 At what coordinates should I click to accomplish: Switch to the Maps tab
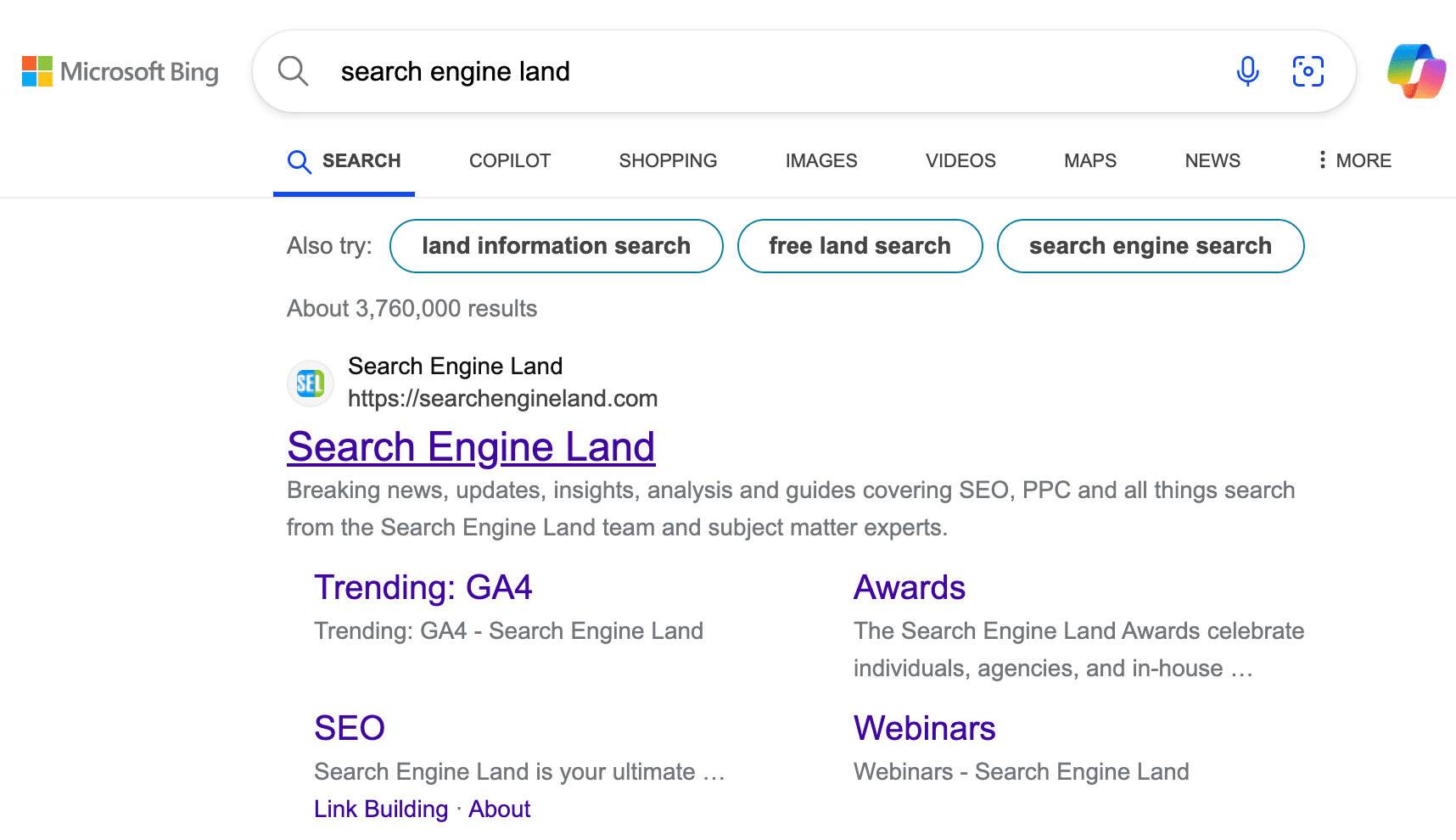click(x=1090, y=160)
